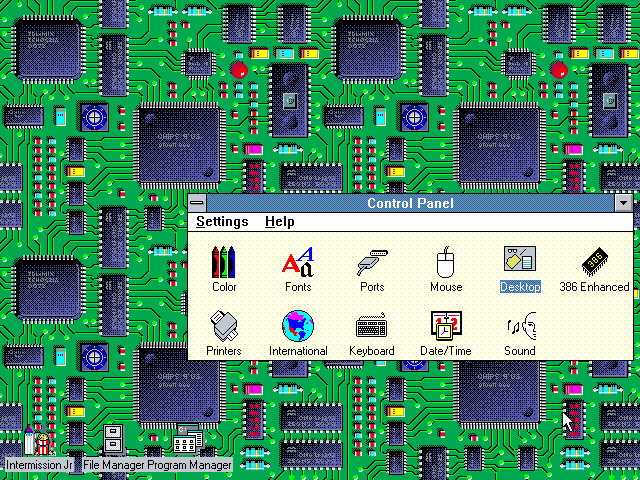This screenshot has width=640, height=480.
Task: Click the Ports label text
Action: click(x=372, y=287)
